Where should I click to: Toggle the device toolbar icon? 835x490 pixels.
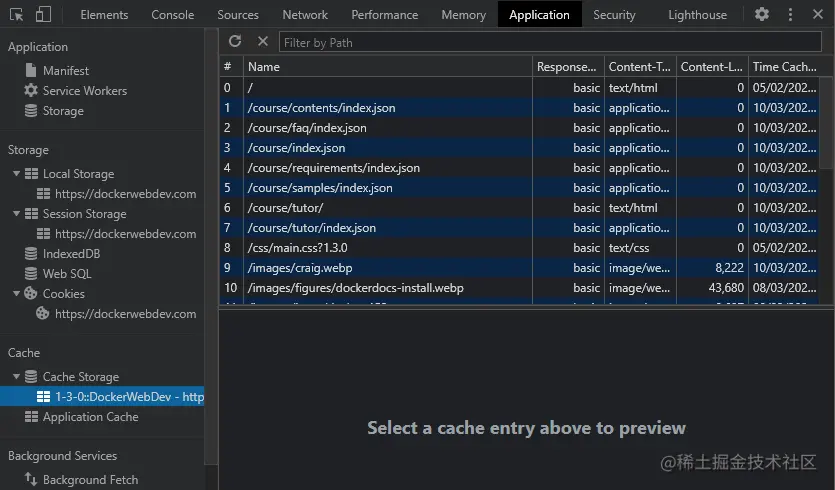(43, 14)
